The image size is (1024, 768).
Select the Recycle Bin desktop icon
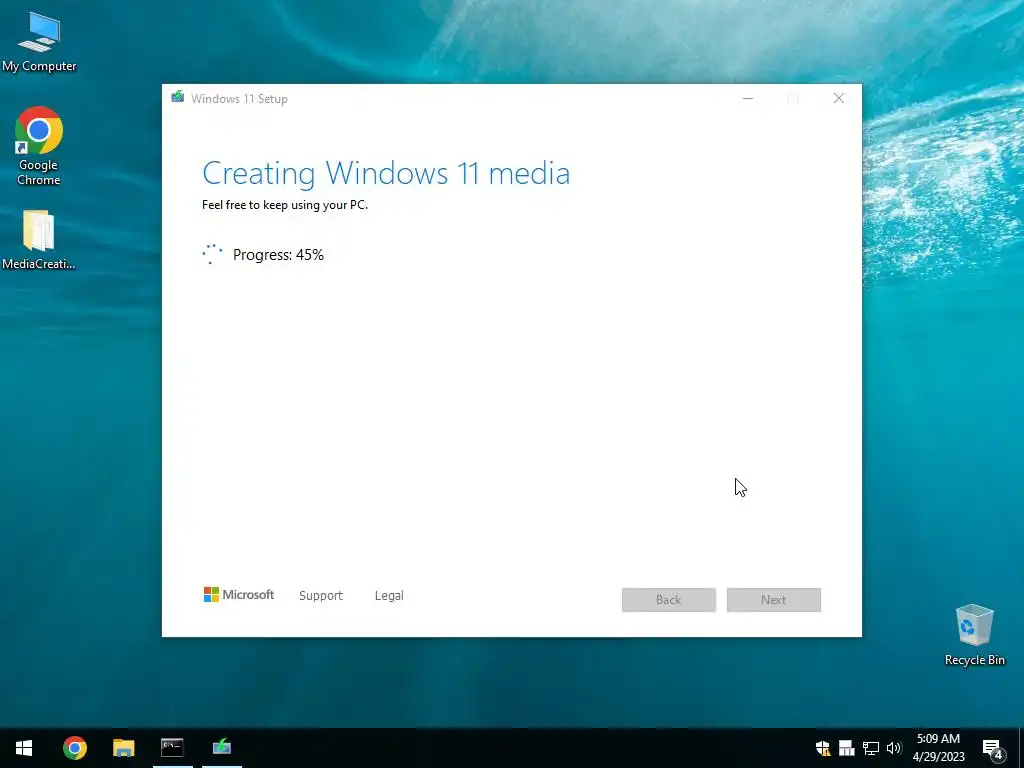coord(974,635)
